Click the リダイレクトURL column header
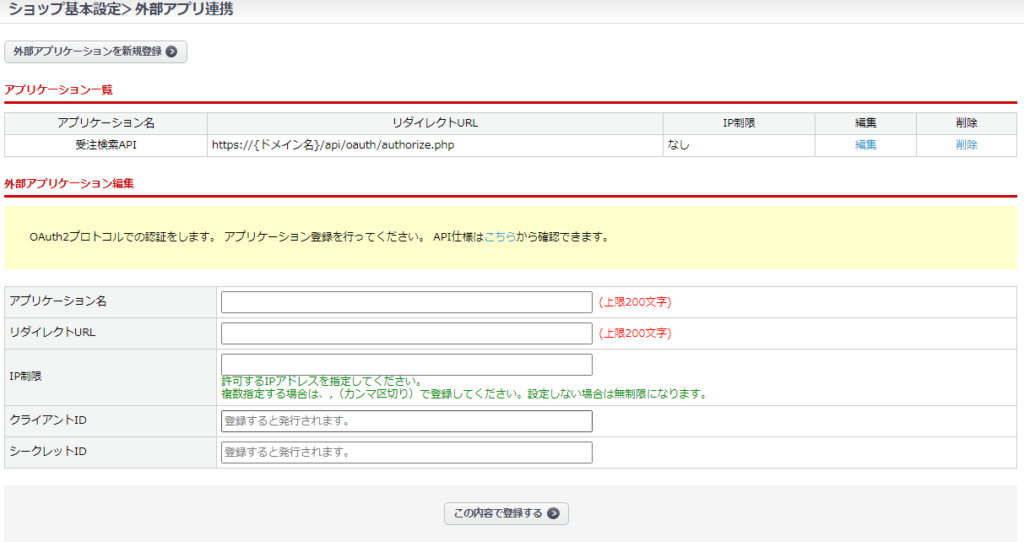The width and height of the screenshot is (1024, 542). 435,123
